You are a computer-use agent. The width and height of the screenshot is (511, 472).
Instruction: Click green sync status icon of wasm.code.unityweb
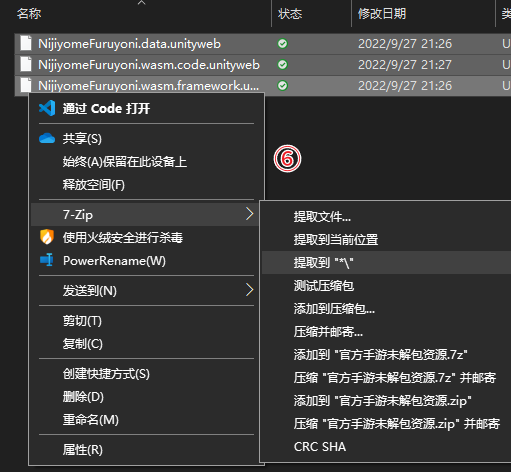[x=282, y=64]
